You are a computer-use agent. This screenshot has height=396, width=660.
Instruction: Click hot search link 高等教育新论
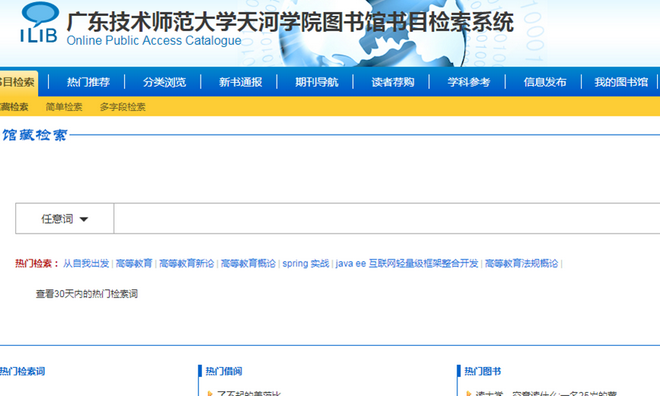coord(186,263)
